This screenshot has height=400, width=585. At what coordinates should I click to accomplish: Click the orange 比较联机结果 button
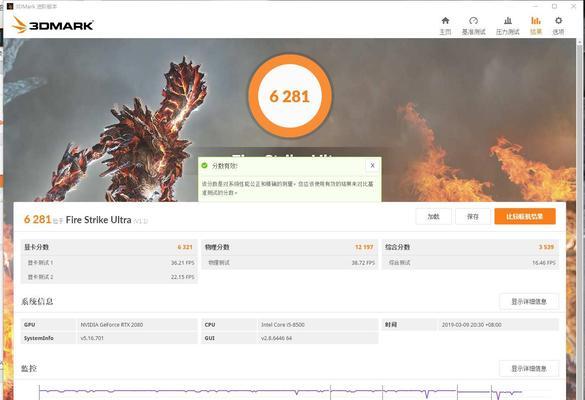coord(525,216)
